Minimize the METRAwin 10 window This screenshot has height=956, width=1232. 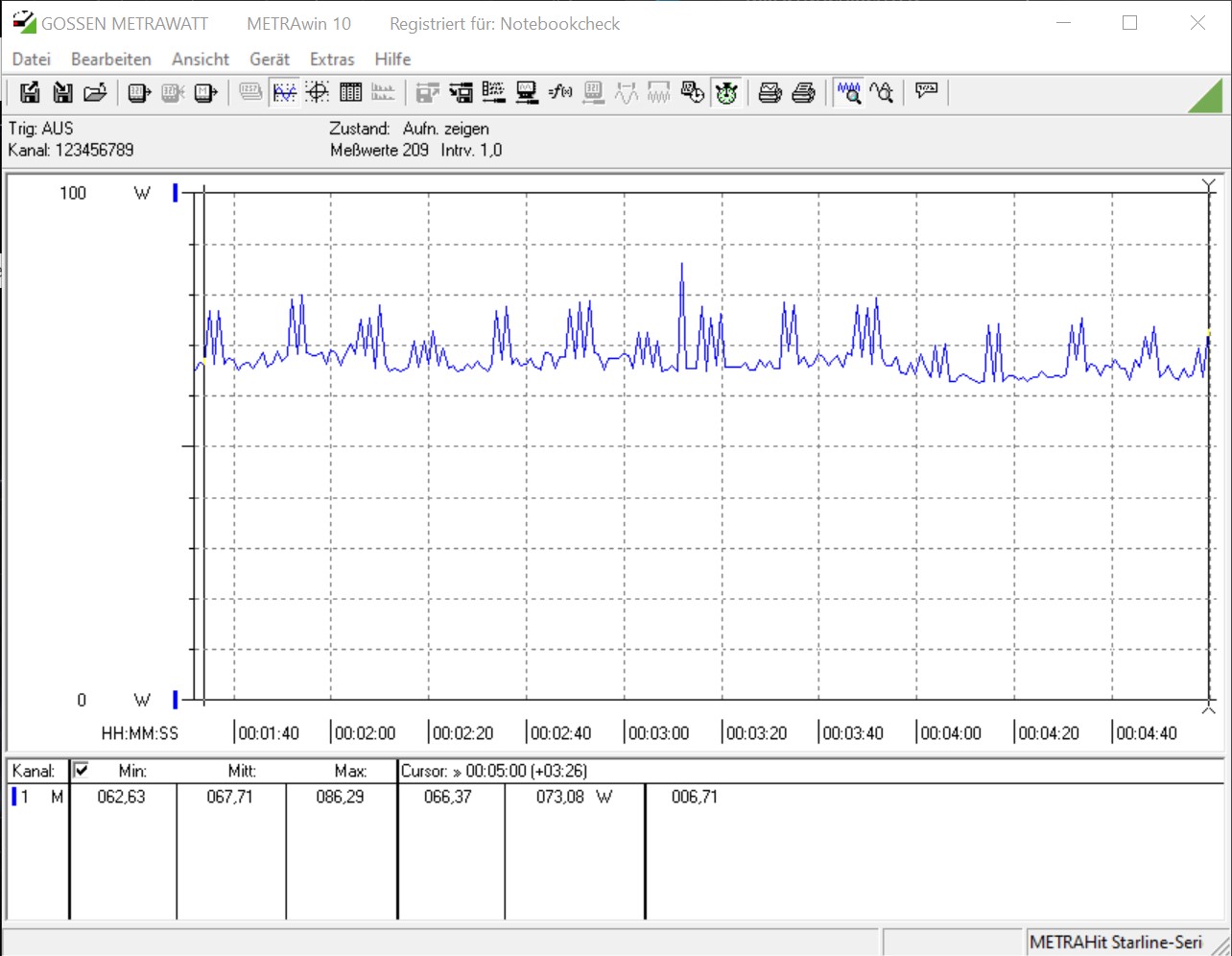coord(1063,23)
